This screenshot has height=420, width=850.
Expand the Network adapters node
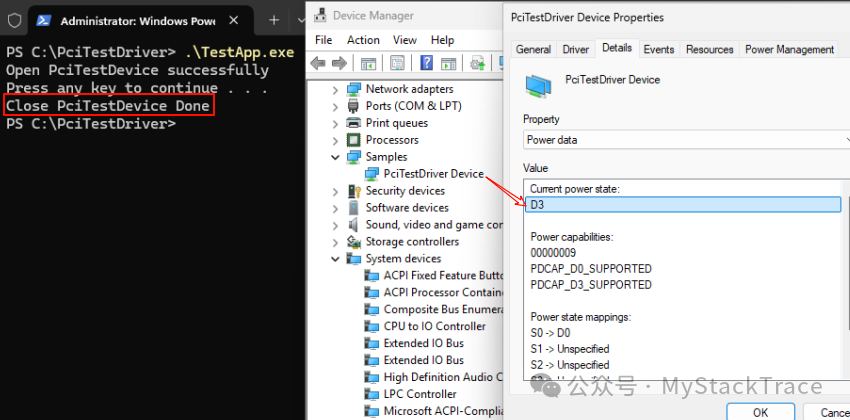[x=336, y=89]
